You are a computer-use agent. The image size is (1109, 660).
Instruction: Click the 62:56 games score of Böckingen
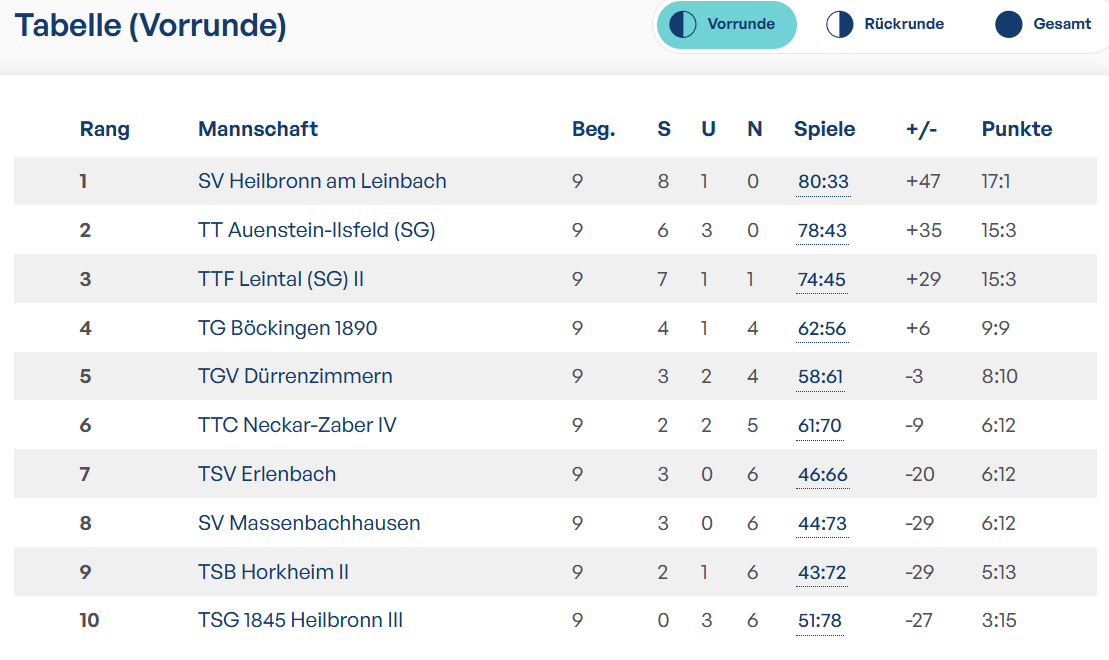(822, 329)
